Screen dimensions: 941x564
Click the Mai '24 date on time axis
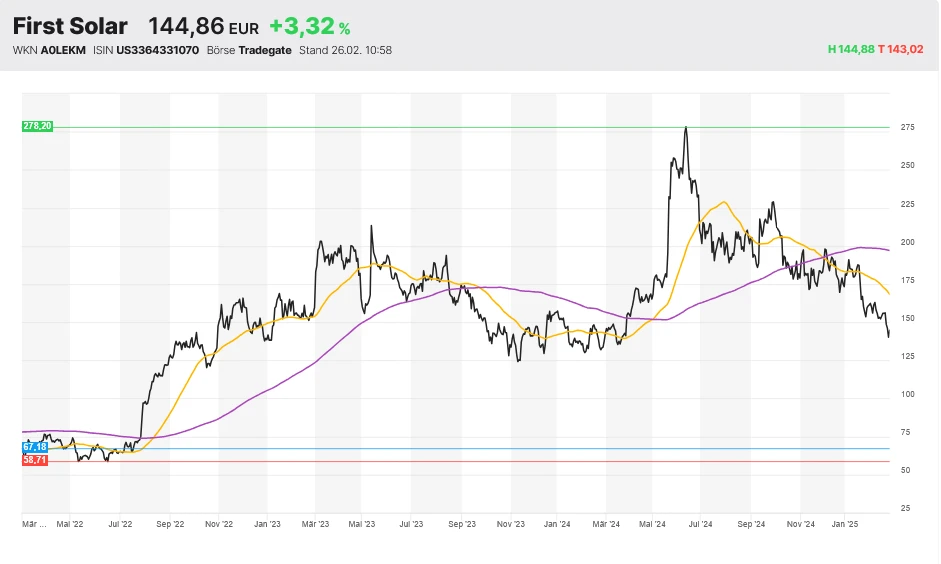(x=652, y=523)
